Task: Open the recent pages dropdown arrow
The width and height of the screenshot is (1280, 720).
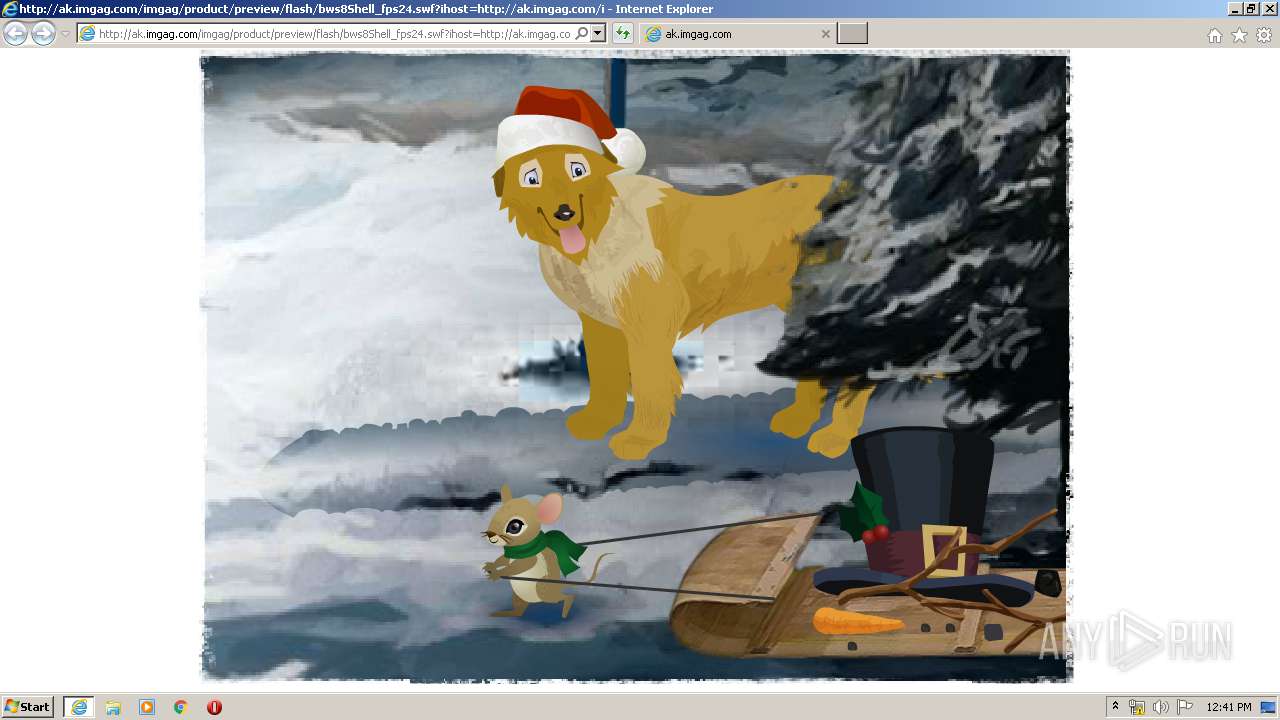Action: click(65, 34)
